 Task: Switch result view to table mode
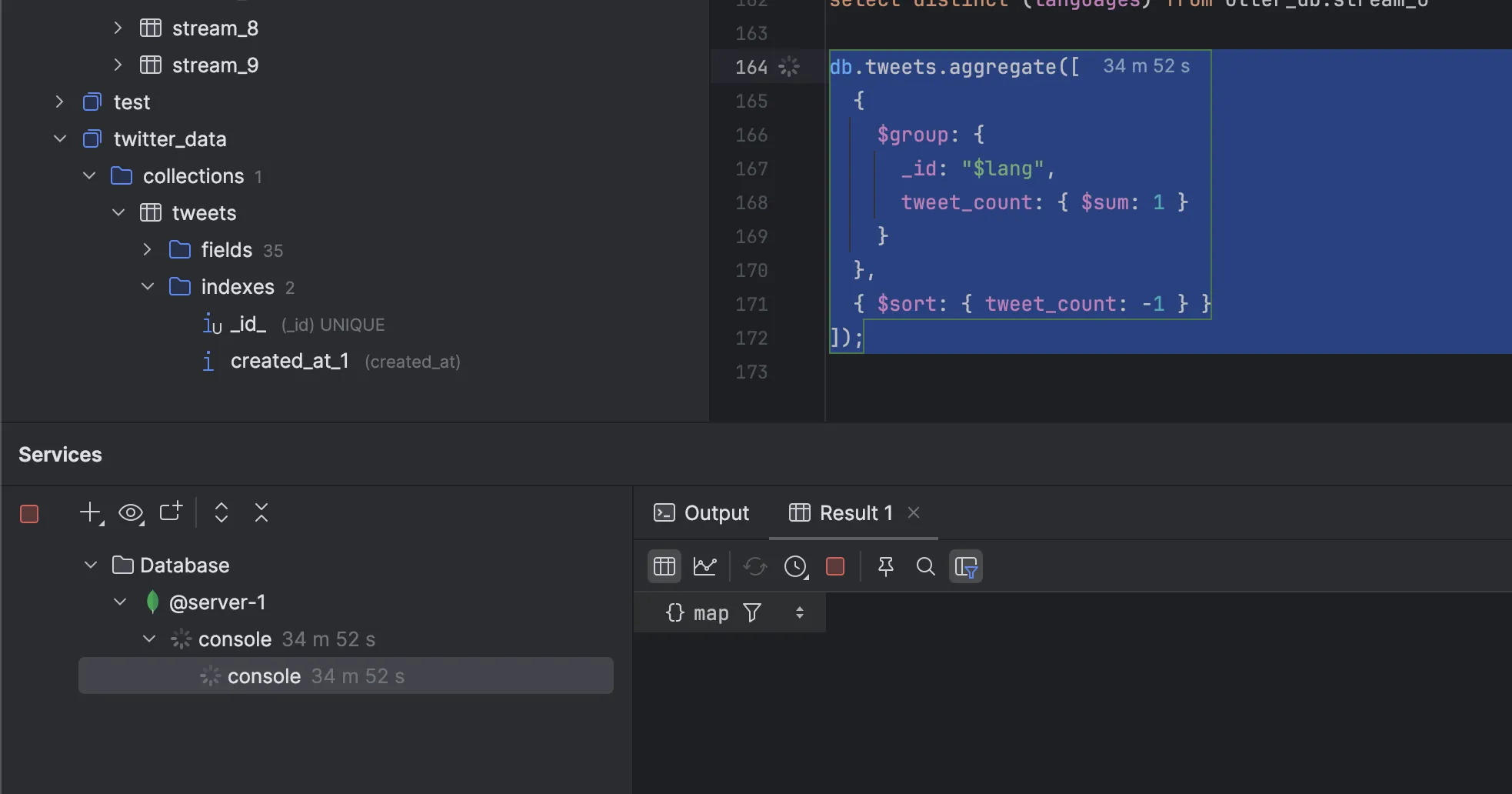click(664, 567)
